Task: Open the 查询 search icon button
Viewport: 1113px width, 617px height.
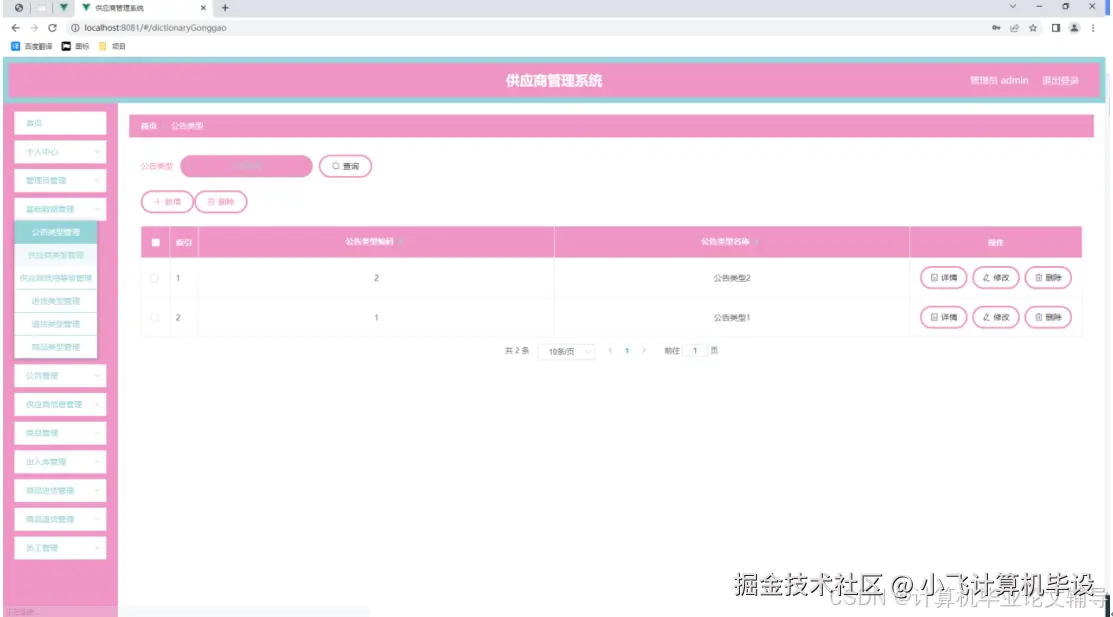Action: (x=345, y=166)
